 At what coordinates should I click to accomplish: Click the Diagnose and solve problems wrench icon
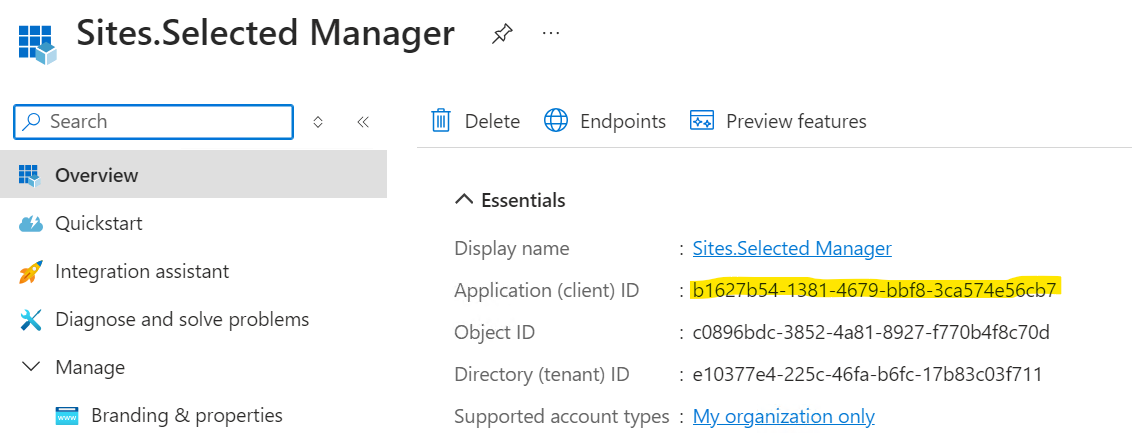coord(31,320)
